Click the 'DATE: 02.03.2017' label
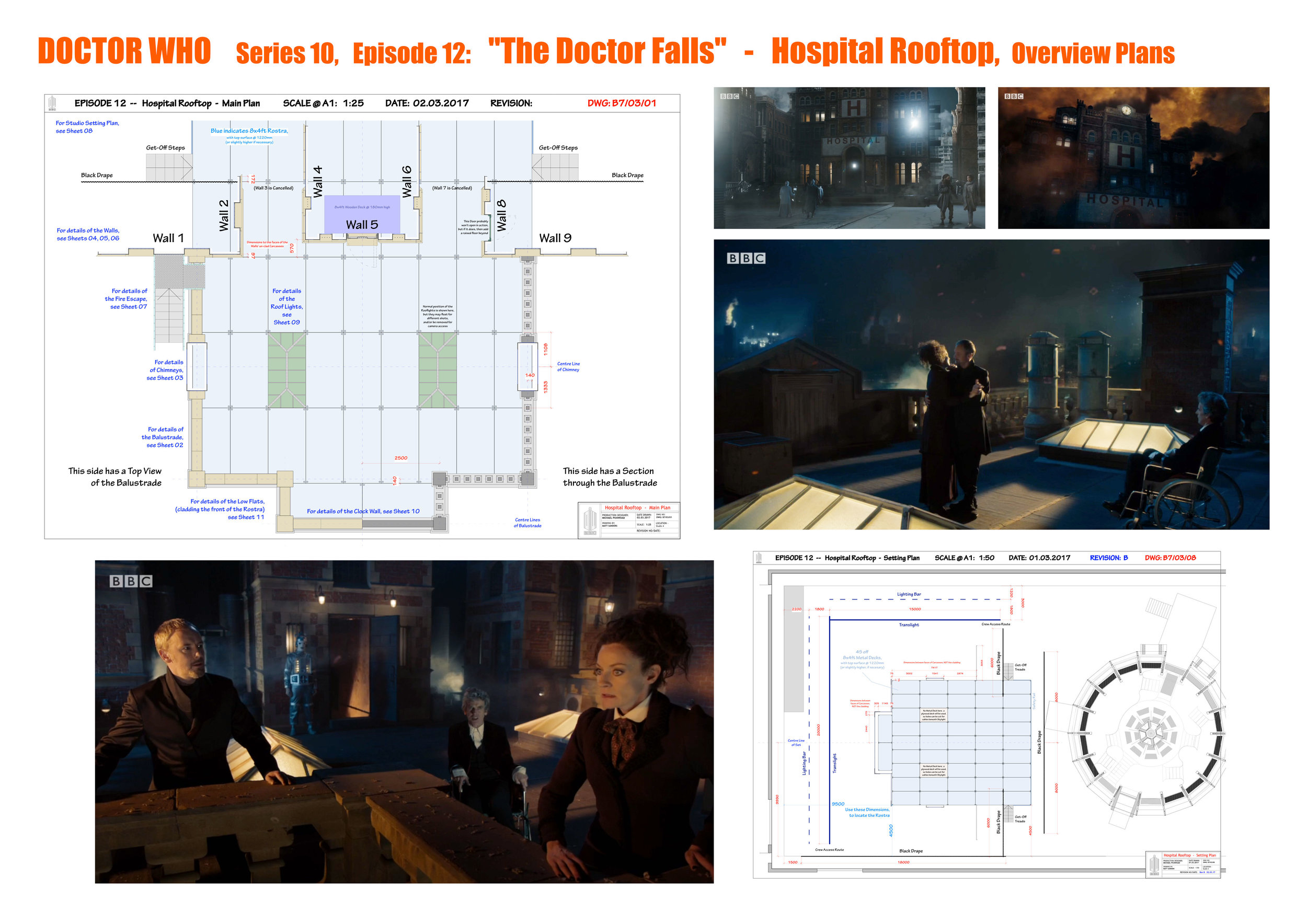1307x924 pixels. 427,103
